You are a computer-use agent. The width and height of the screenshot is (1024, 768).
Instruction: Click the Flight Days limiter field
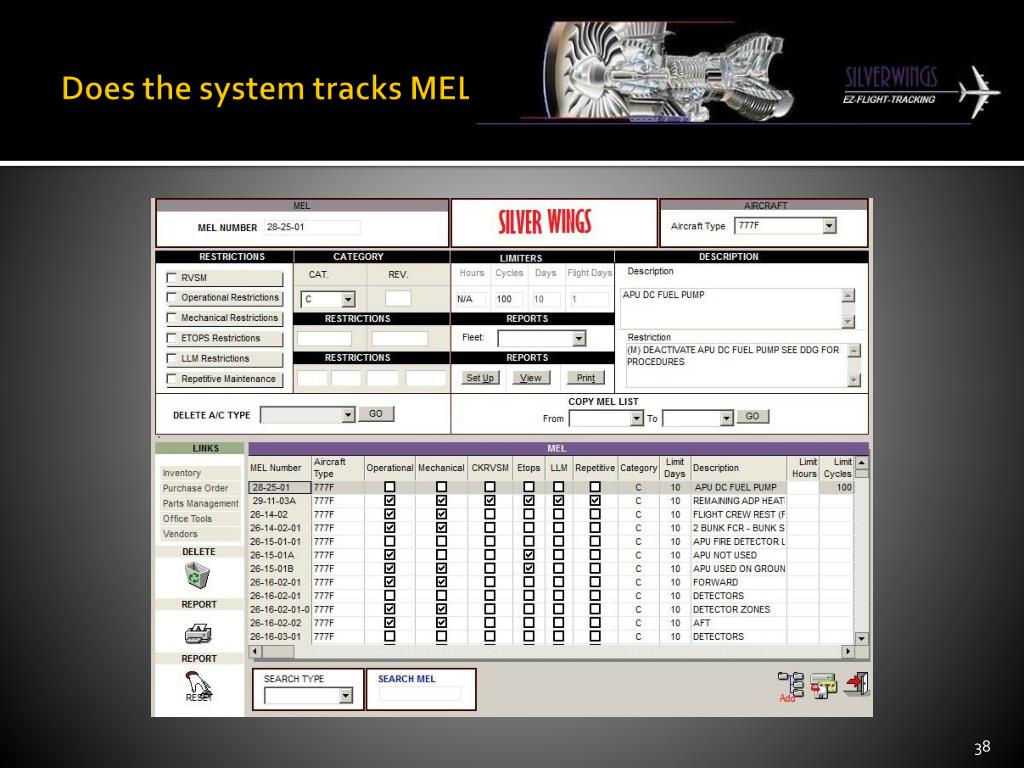tap(589, 299)
